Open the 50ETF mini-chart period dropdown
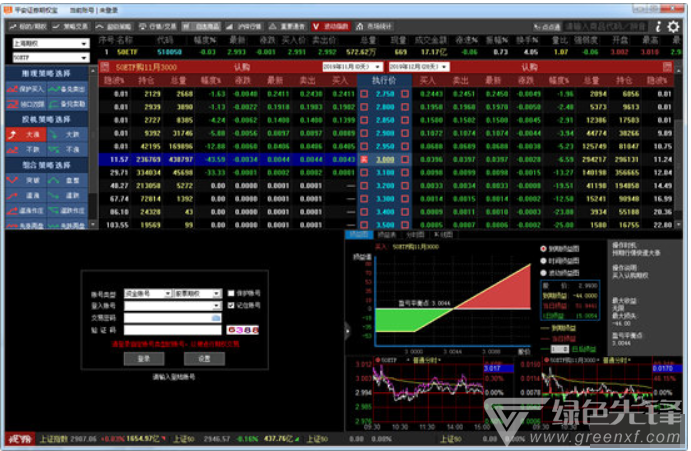The width and height of the screenshot is (691, 451). (427, 360)
